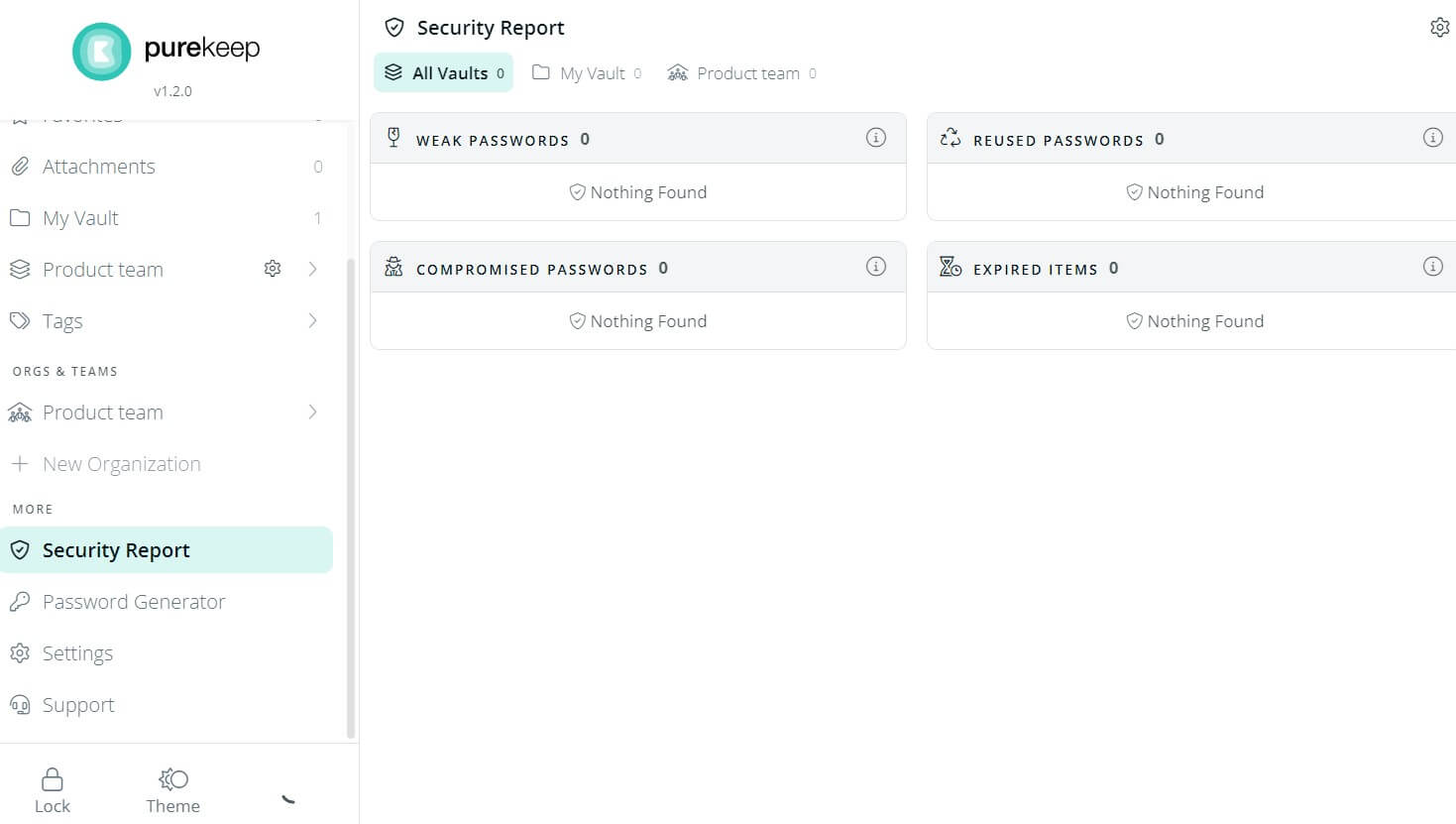Expand the Tags section
Image resolution: width=1456 pixels, height=824 pixels.
313,320
